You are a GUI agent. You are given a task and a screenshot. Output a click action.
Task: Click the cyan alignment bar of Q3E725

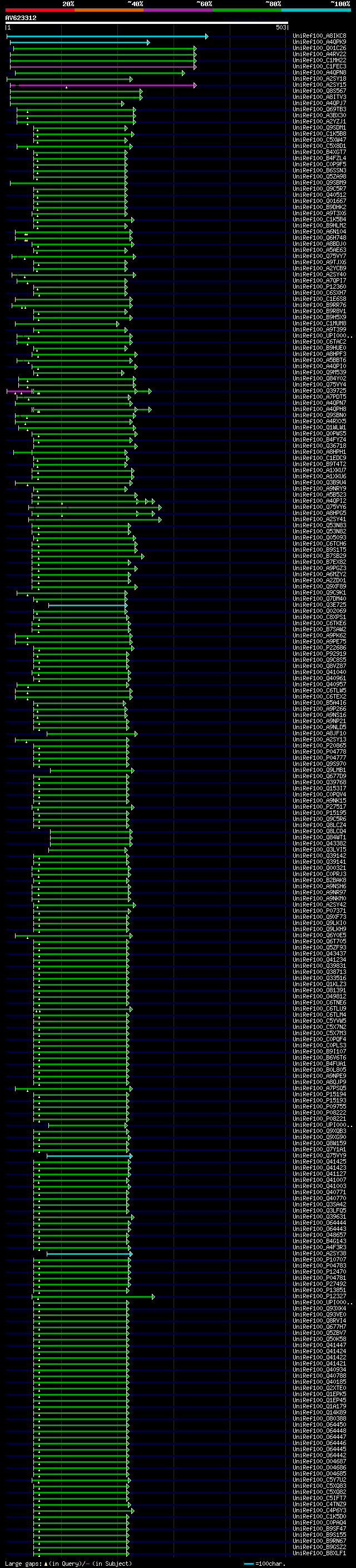pos(88,605)
